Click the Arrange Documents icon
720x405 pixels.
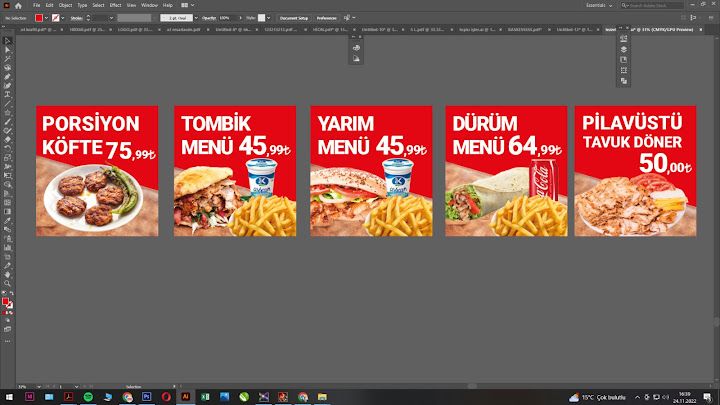click(x=185, y=5)
